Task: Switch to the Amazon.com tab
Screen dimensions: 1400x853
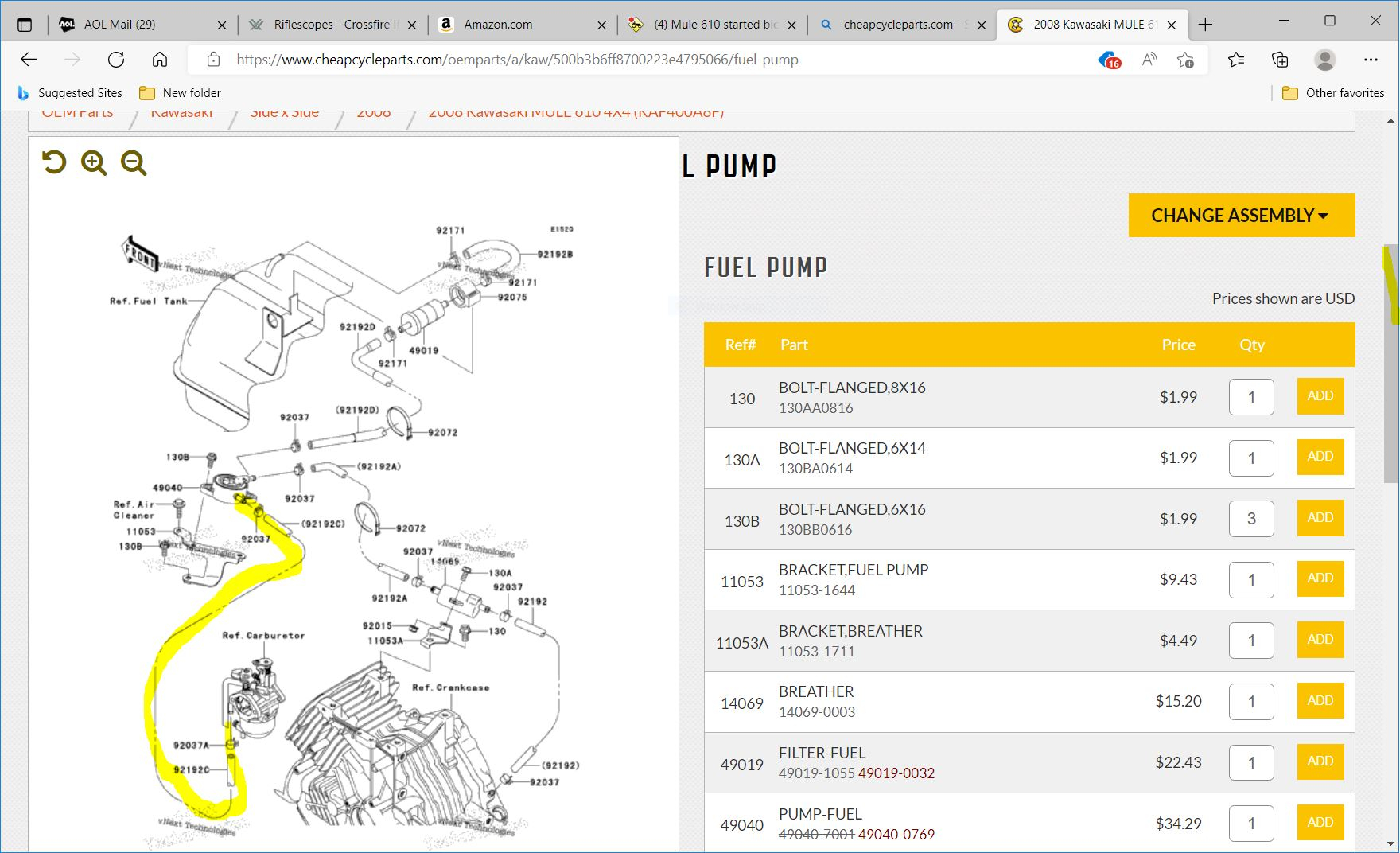Action: [522, 25]
